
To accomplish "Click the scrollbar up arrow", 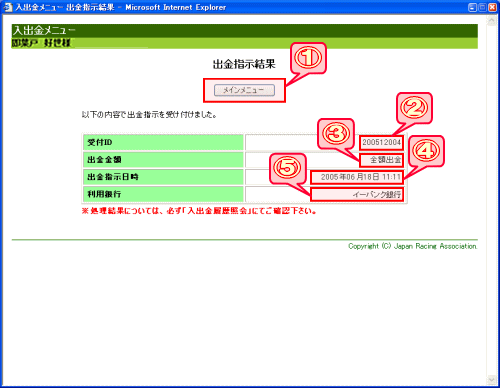I will point(491,21).
